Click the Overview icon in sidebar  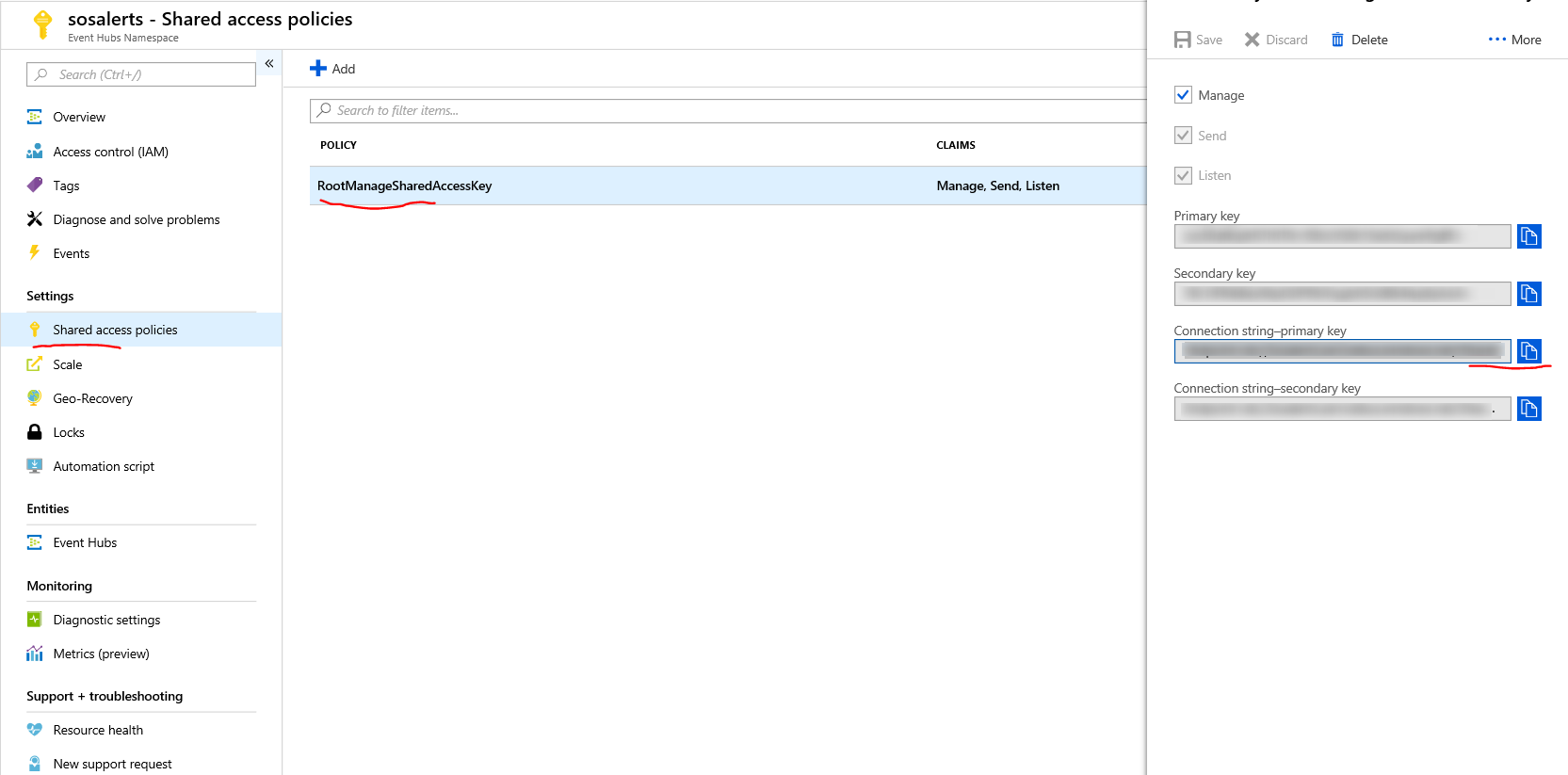(x=35, y=117)
